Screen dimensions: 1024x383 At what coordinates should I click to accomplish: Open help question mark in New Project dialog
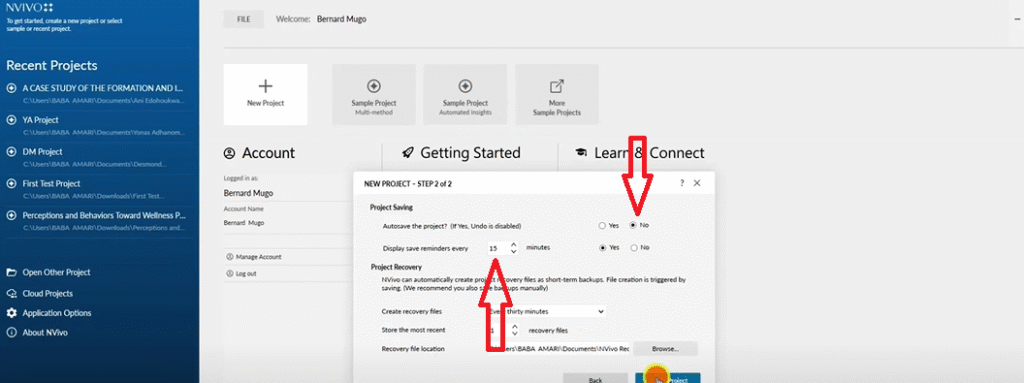pyautogui.click(x=682, y=183)
